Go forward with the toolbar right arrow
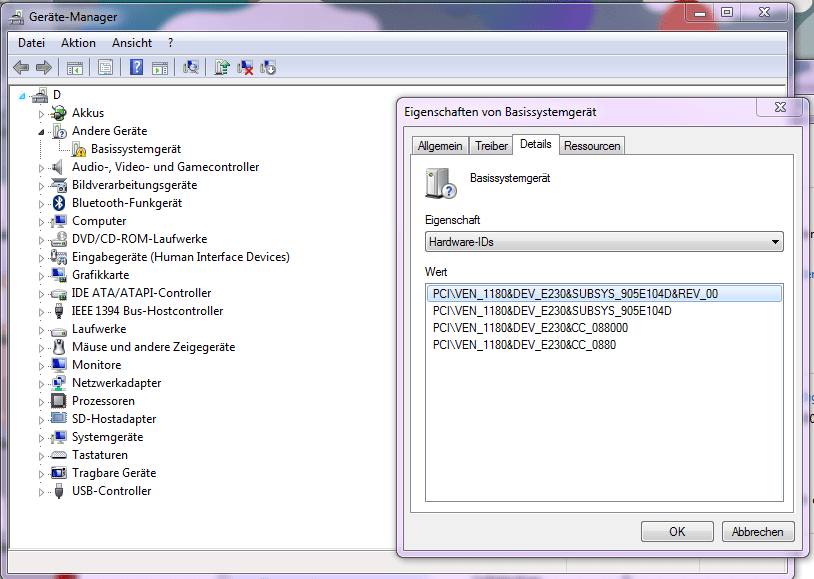The image size is (814, 579). click(44, 67)
